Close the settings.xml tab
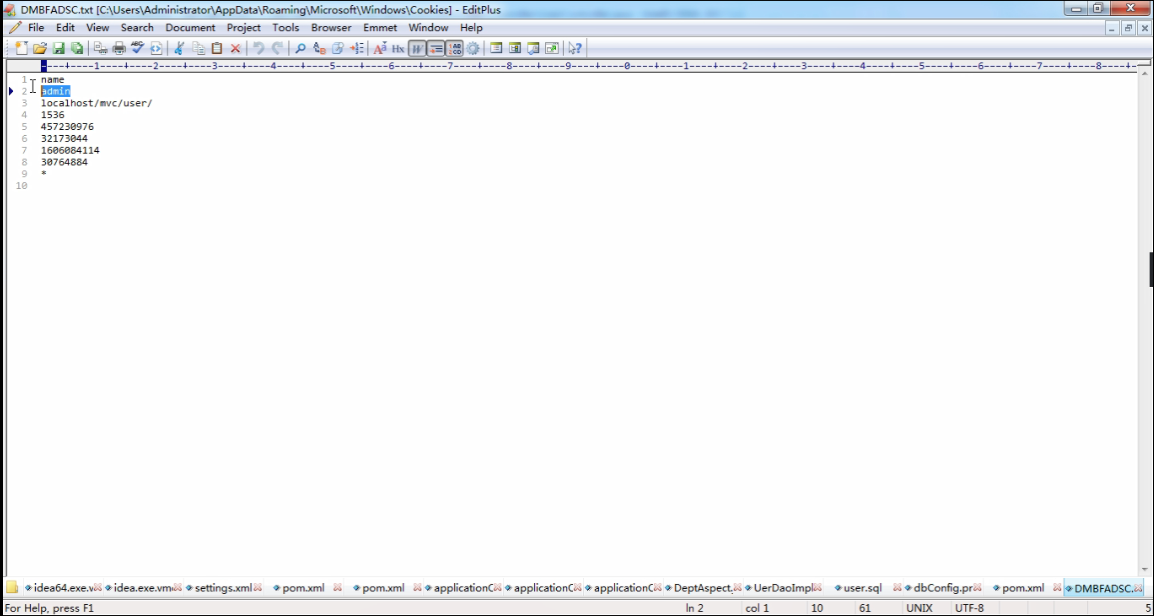The image size is (1154, 616). pyautogui.click(x=258, y=588)
